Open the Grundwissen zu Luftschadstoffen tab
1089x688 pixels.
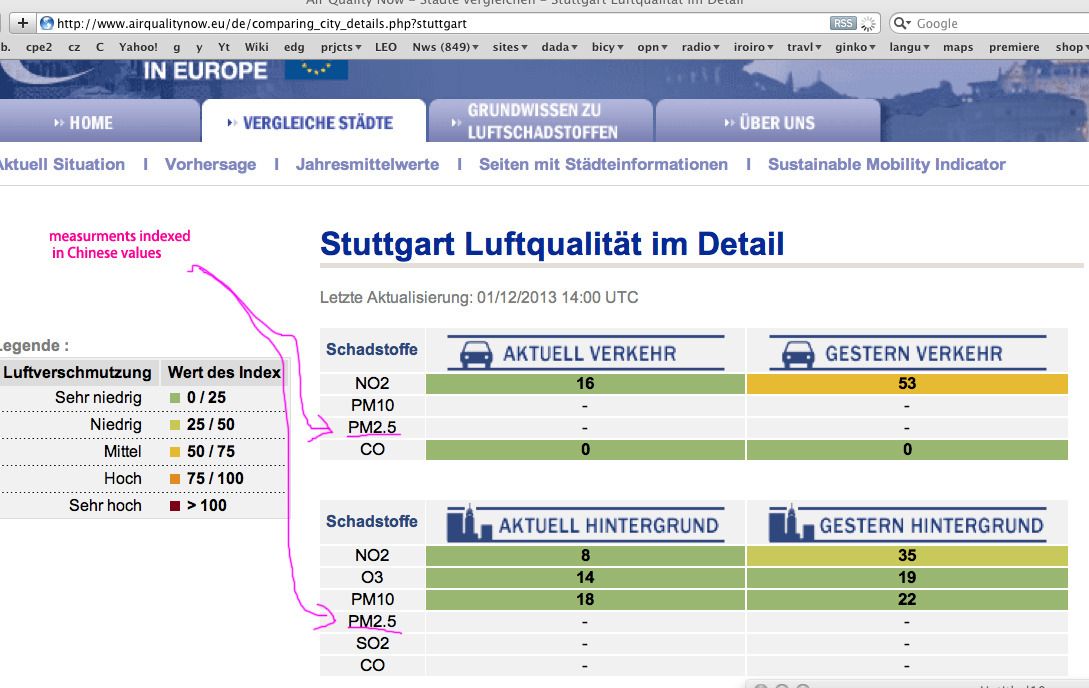(x=541, y=122)
